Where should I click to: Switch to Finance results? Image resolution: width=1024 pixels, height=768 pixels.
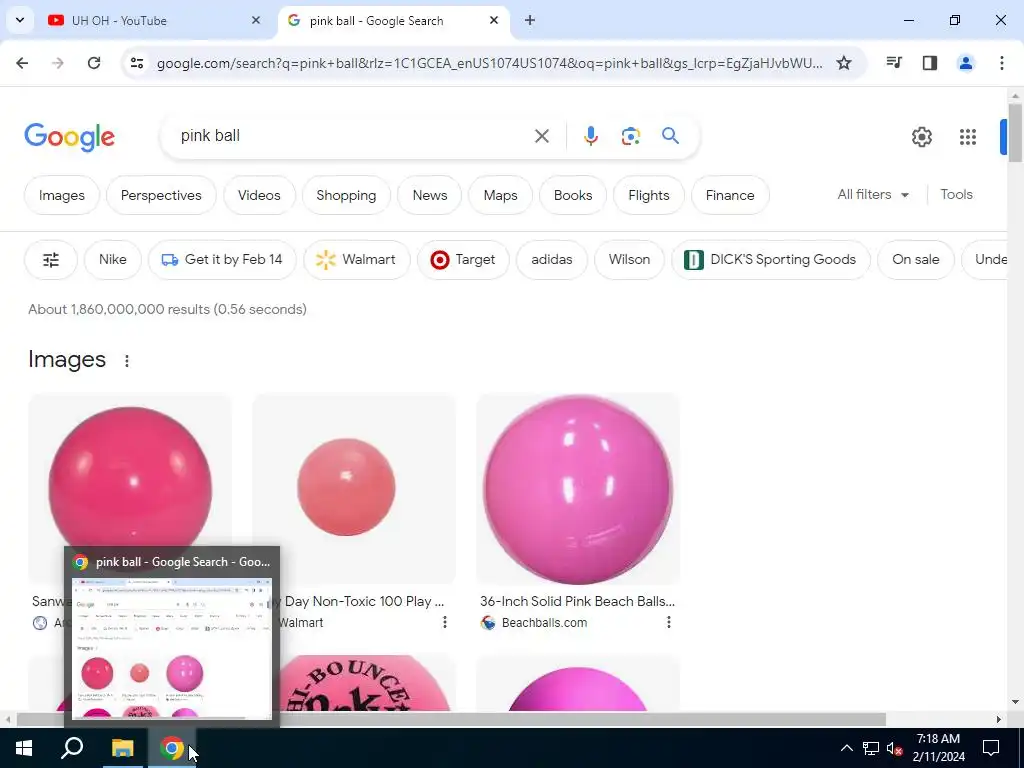[730, 195]
